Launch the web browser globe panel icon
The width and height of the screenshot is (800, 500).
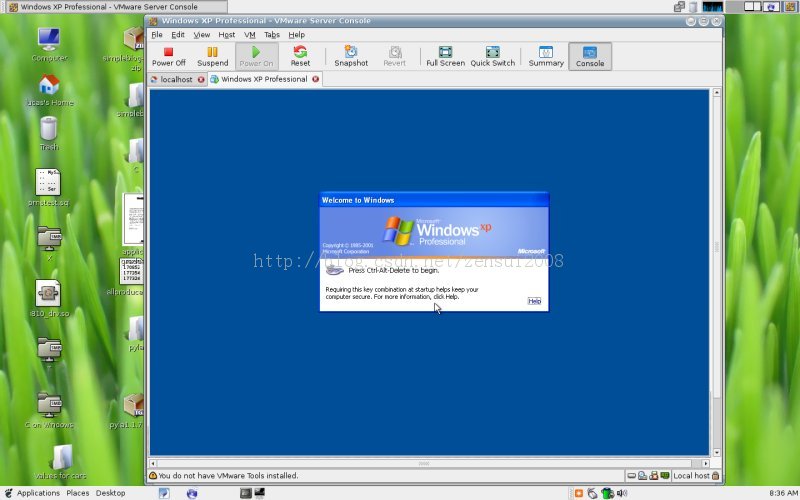(192, 493)
